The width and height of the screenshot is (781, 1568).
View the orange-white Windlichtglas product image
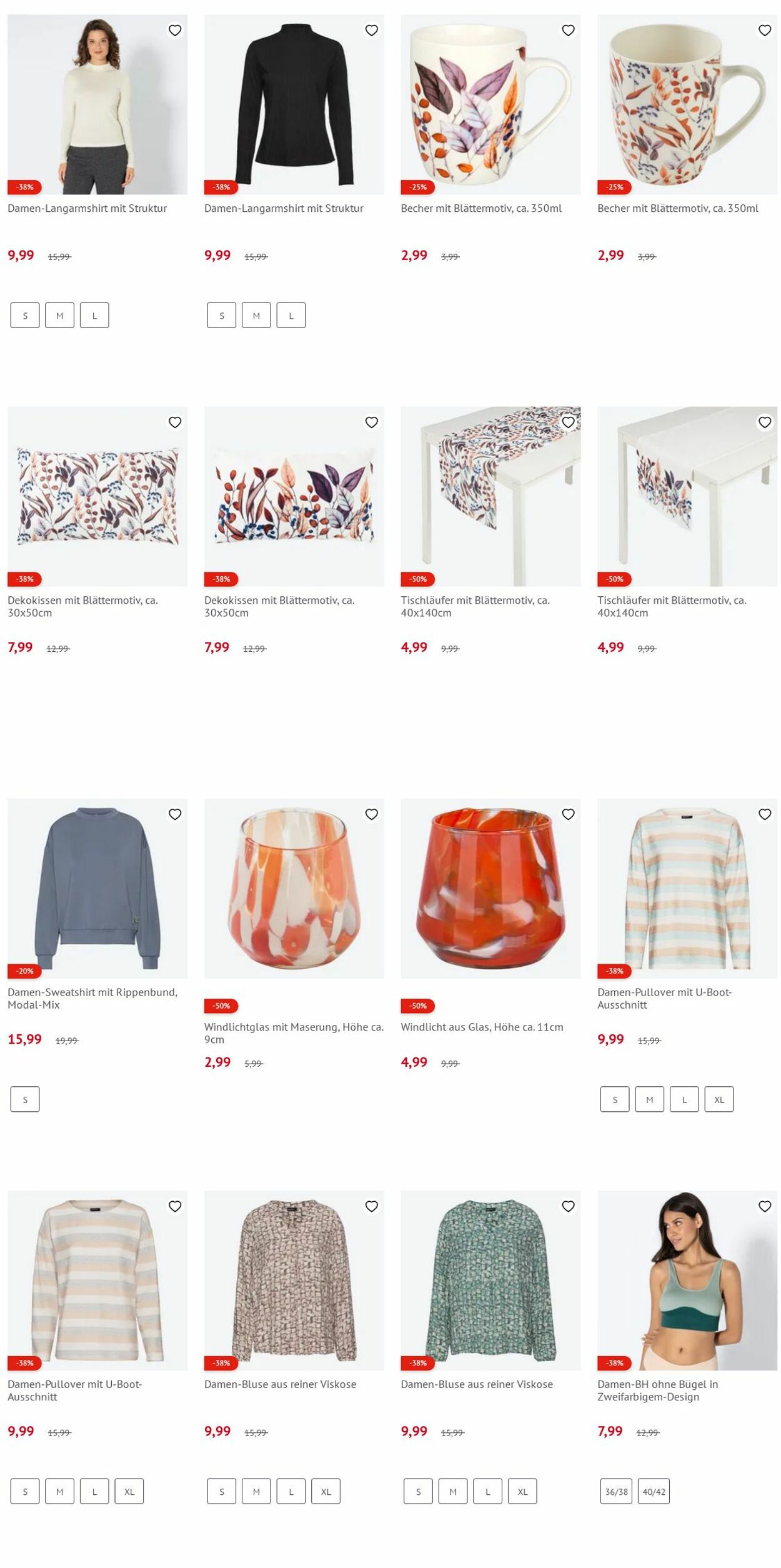(294, 888)
